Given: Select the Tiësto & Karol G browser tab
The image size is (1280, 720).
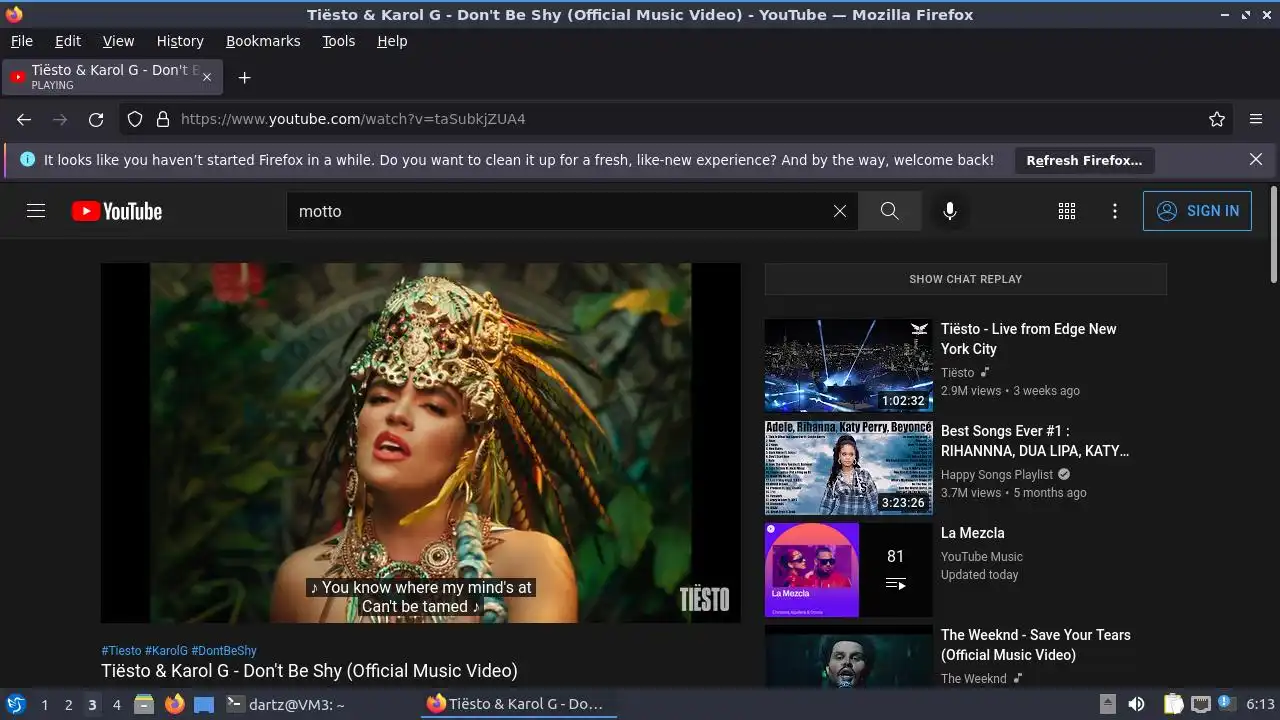Looking at the screenshot, I should pos(112,77).
